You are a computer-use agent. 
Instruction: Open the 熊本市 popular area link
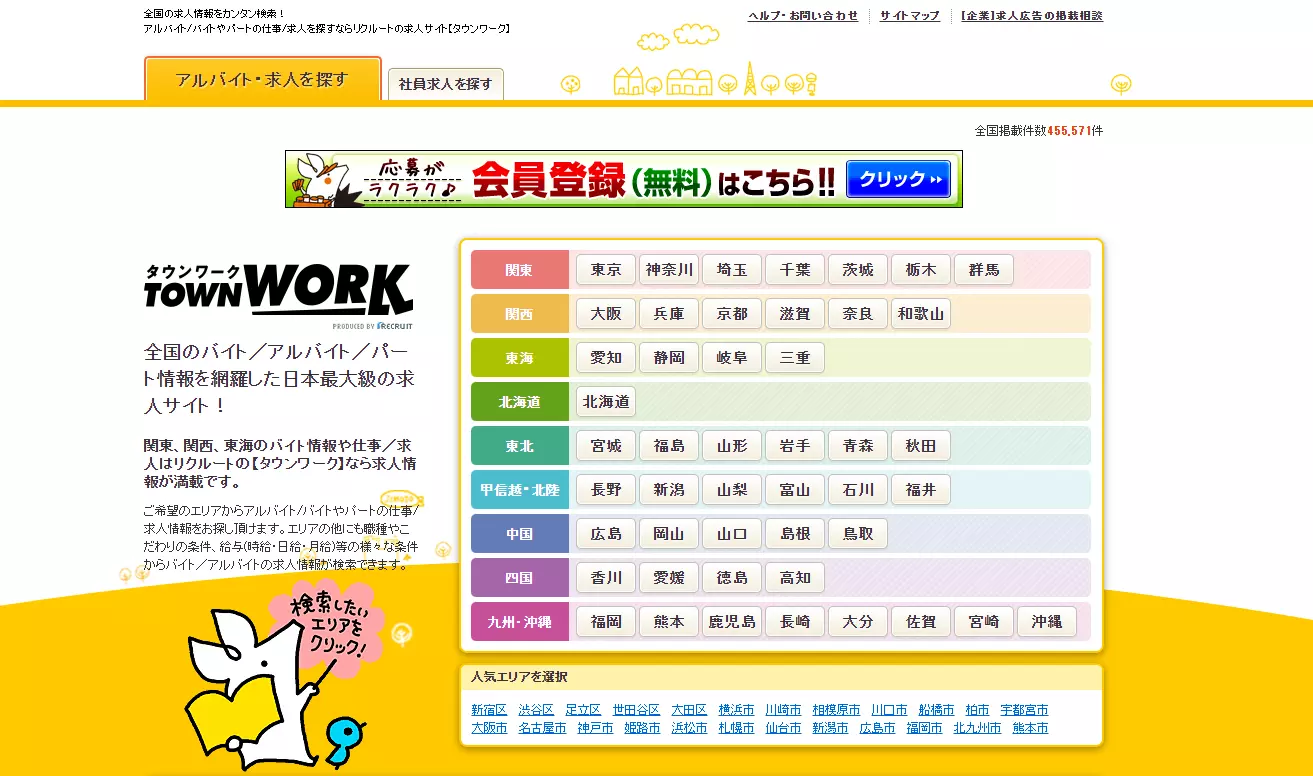pyautogui.click(x=1030, y=728)
